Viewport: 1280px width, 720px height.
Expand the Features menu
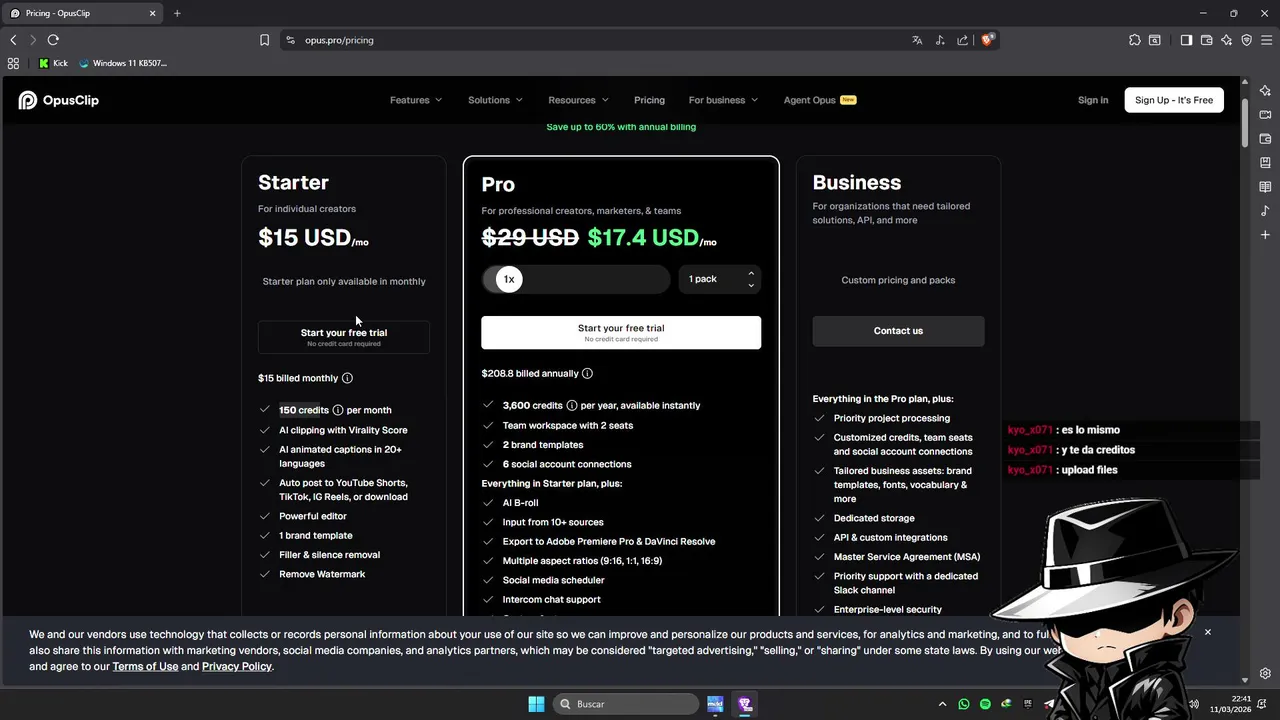(x=416, y=100)
